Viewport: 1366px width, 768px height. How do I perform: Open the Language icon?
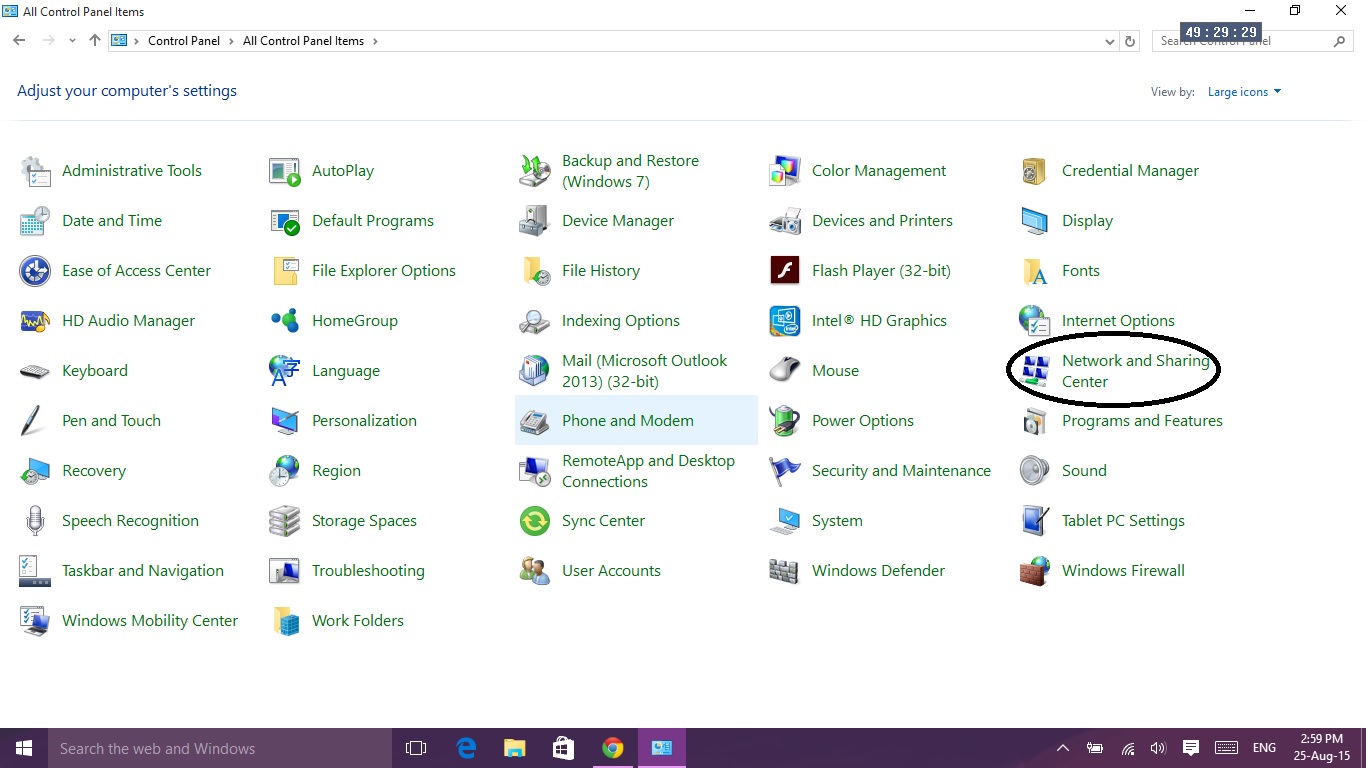285,371
